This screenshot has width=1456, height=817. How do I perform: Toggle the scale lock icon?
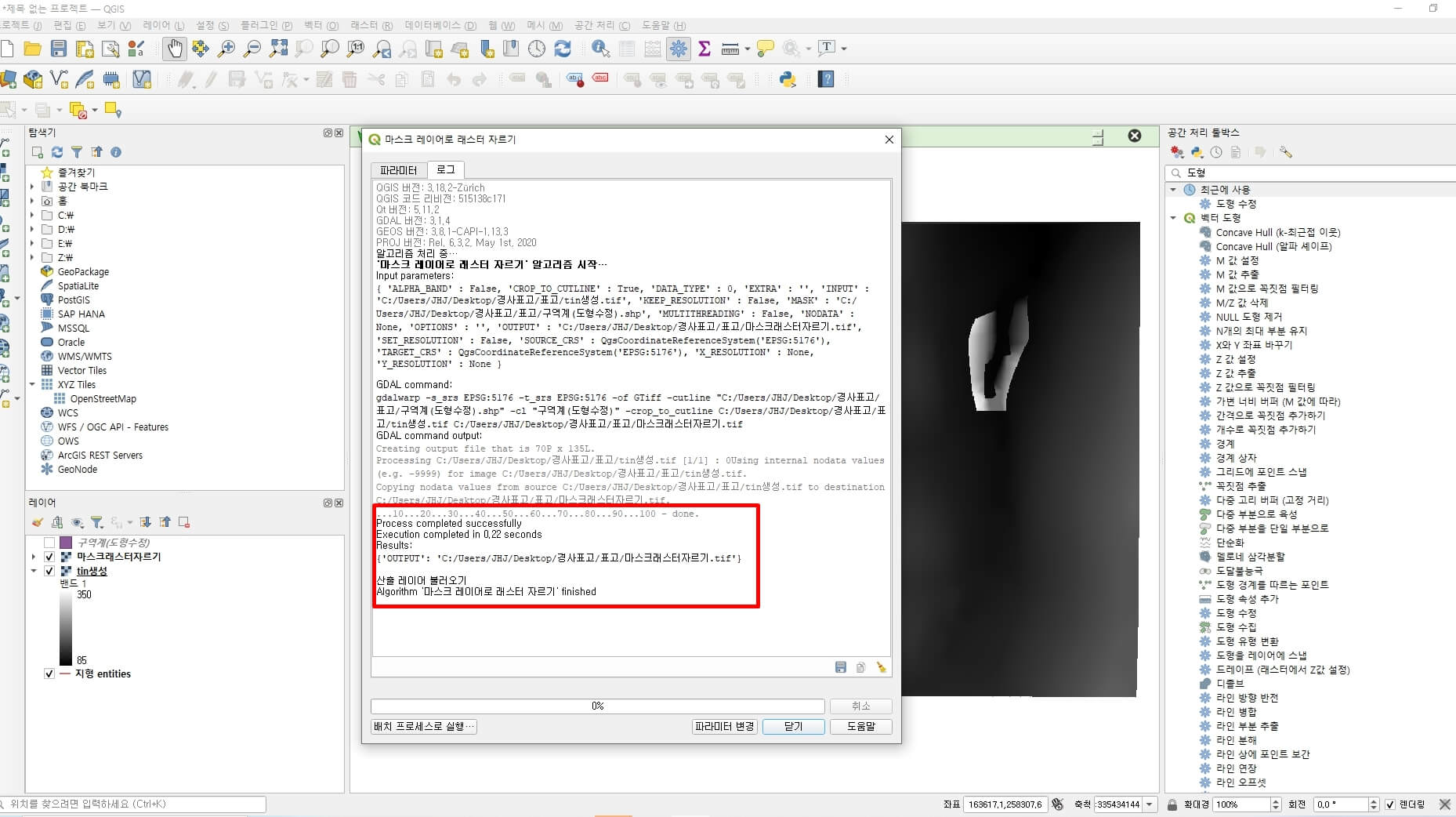[1172, 804]
